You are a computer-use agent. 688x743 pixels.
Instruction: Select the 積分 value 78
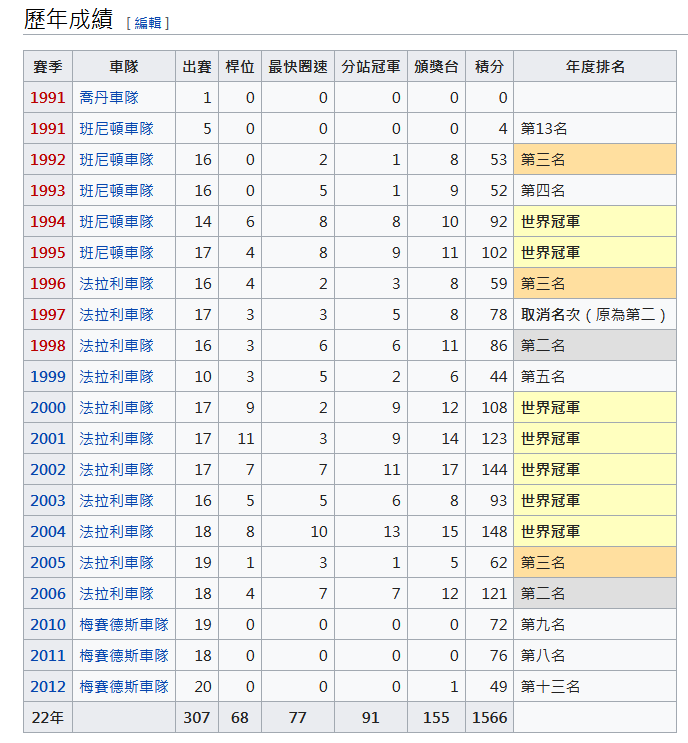pyautogui.click(x=489, y=315)
